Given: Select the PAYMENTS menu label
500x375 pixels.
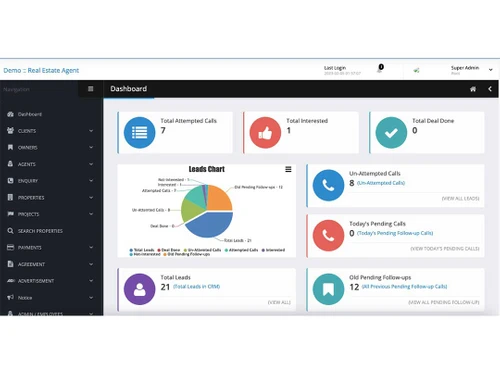Looking at the screenshot, I should pyautogui.click(x=30, y=248).
